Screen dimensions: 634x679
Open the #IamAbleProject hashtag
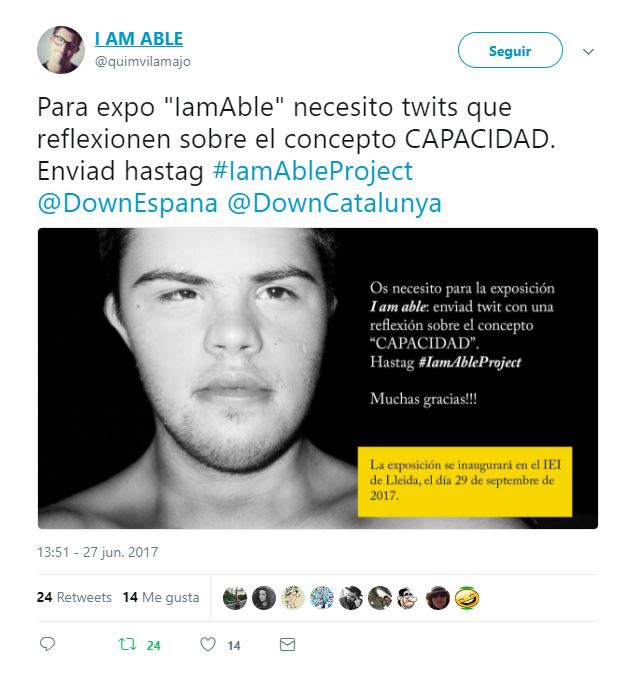(313, 171)
